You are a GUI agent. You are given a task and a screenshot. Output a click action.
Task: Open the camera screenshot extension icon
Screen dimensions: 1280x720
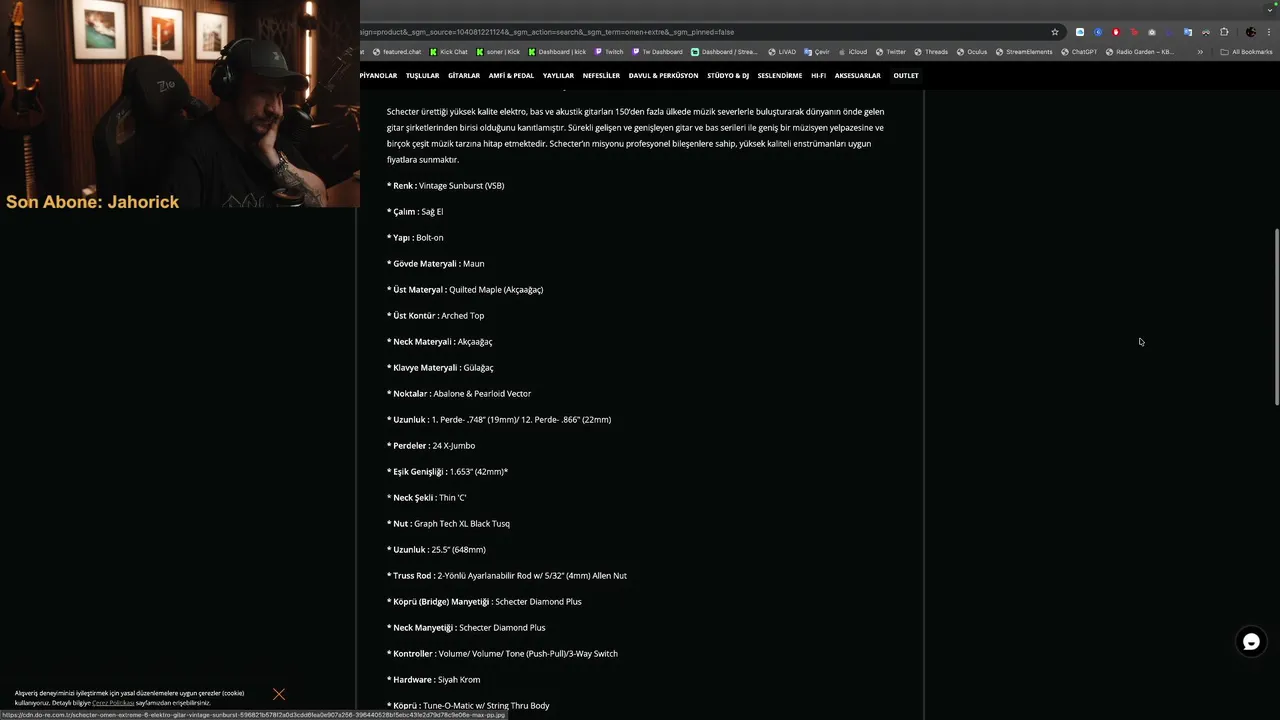1152,32
